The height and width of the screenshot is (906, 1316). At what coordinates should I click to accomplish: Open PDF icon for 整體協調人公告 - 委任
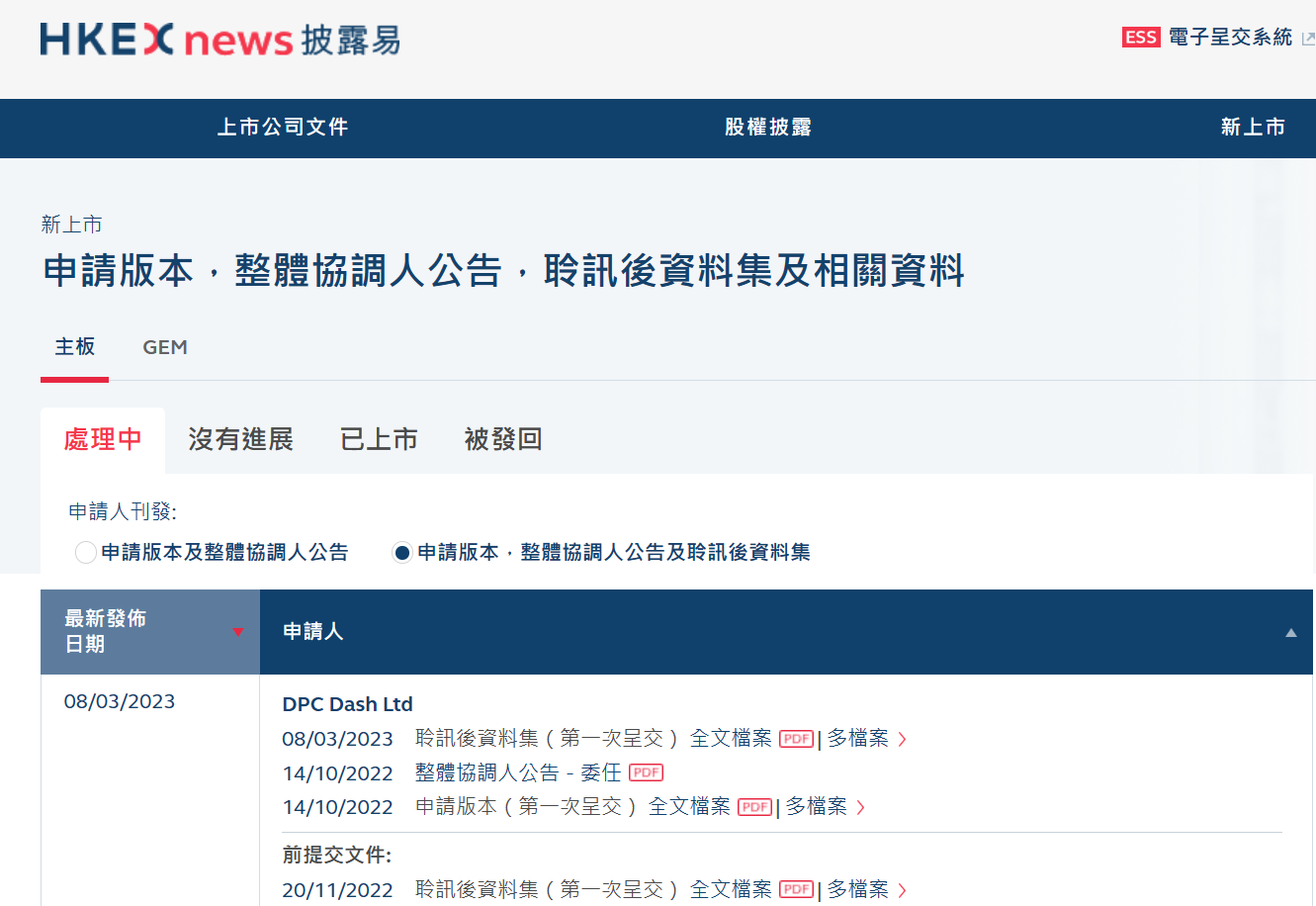coord(646,772)
